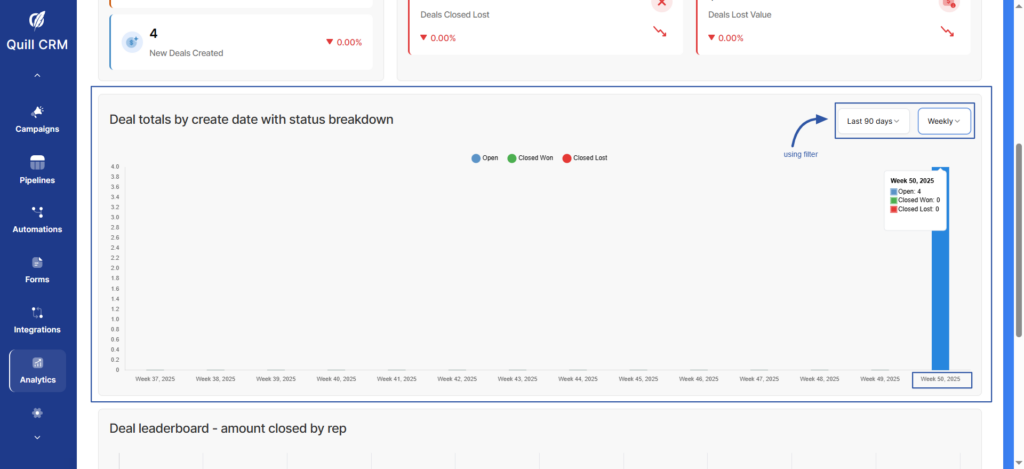Screen dimensions: 1024x469
Task: Select the Analytics menu item
Action: point(37,370)
